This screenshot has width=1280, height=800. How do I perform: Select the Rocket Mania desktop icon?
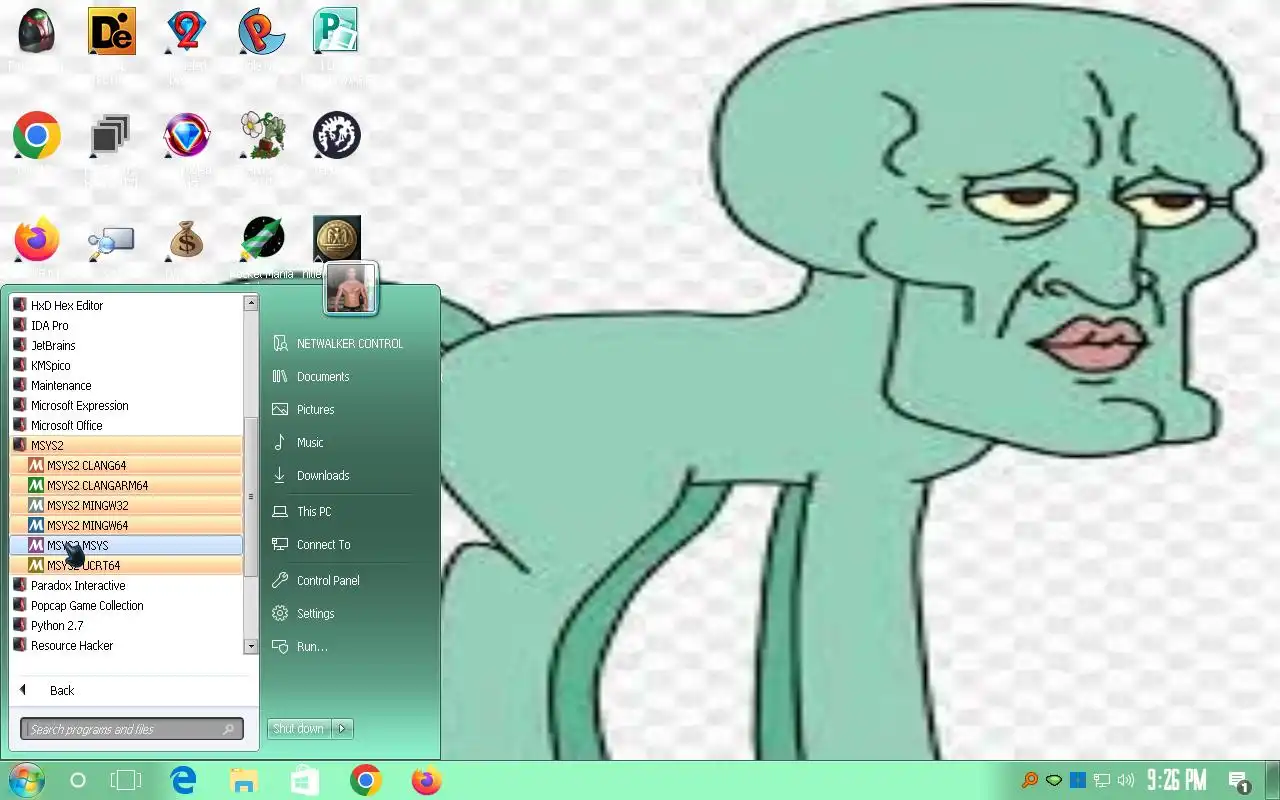pos(262,240)
